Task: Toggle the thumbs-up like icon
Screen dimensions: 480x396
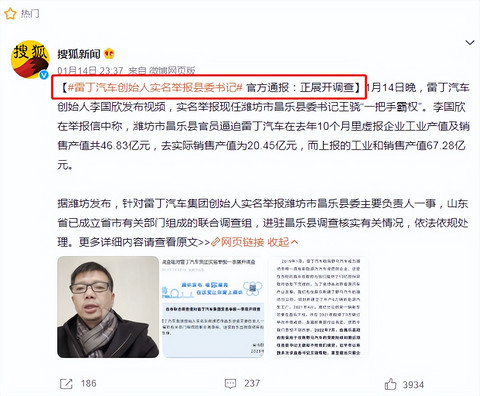Action: (x=391, y=384)
